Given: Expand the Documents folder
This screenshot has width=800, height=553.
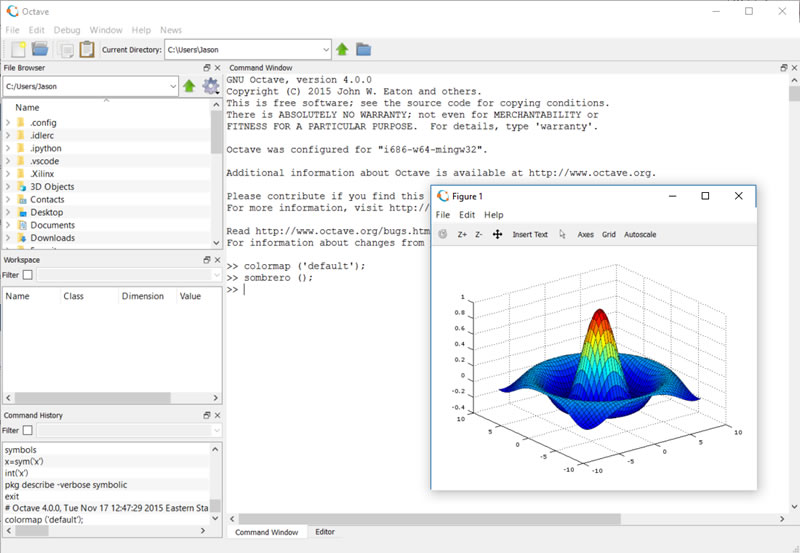Looking at the screenshot, I should tap(8, 225).
